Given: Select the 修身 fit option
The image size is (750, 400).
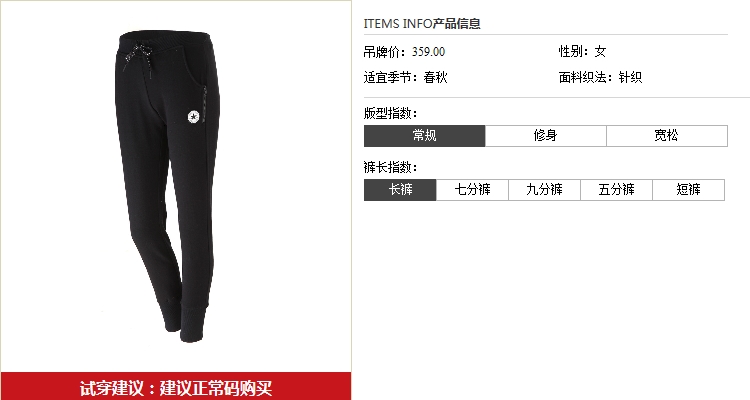Looking at the screenshot, I should click(545, 136).
